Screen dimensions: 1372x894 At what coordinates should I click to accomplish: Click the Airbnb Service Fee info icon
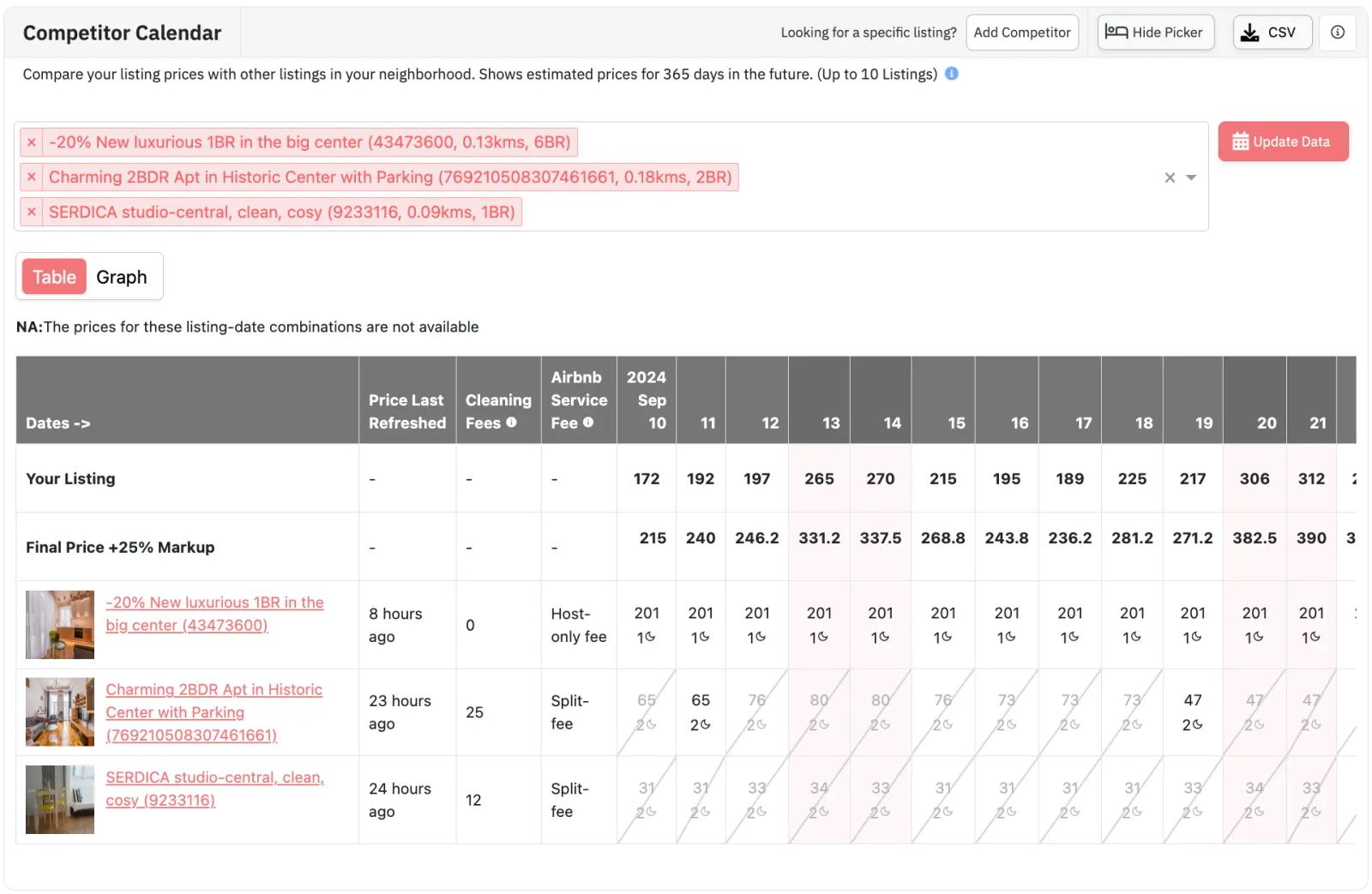588,423
